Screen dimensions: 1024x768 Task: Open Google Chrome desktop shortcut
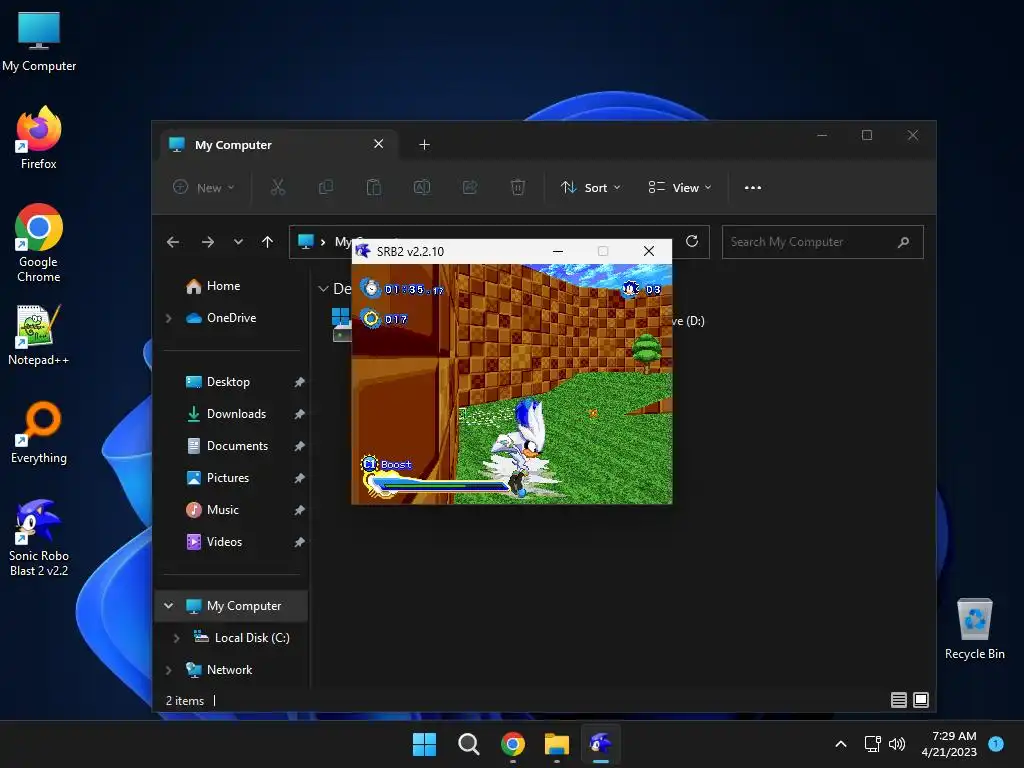tap(39, 243)
